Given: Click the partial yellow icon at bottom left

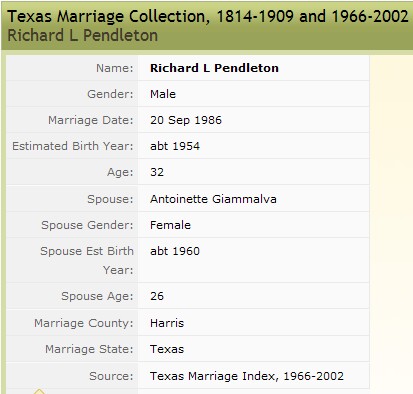Looking at the screenshot, I should click(x=39, y=391).
